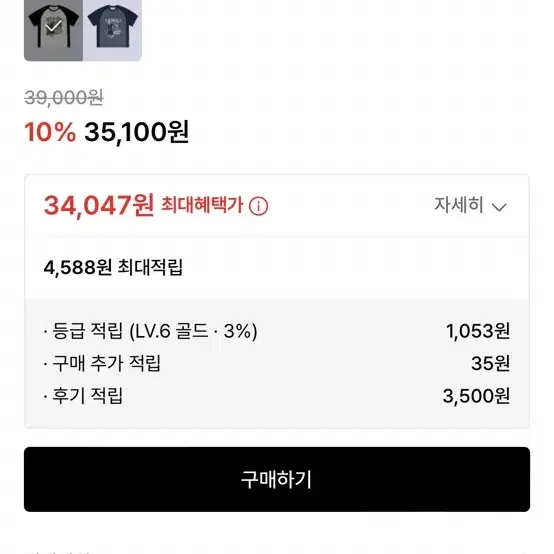Expand the 자세히 chevron arrow
The width and height of the screenshot is (554, 554).
[x=499, y=207]
